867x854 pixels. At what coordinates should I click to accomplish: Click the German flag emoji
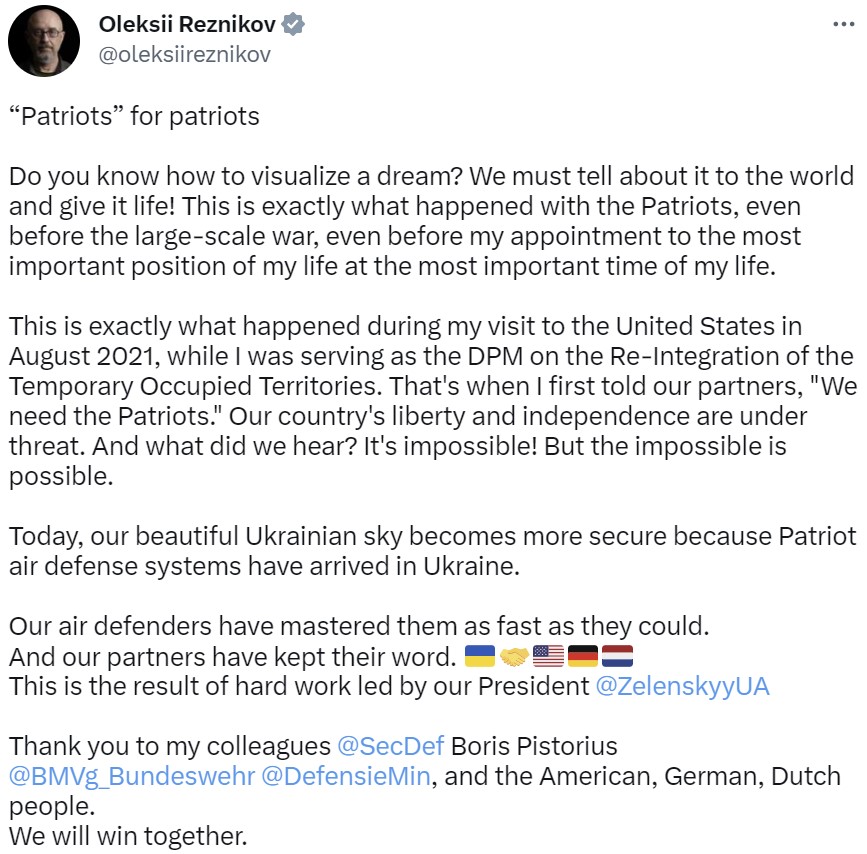point(582,657)
